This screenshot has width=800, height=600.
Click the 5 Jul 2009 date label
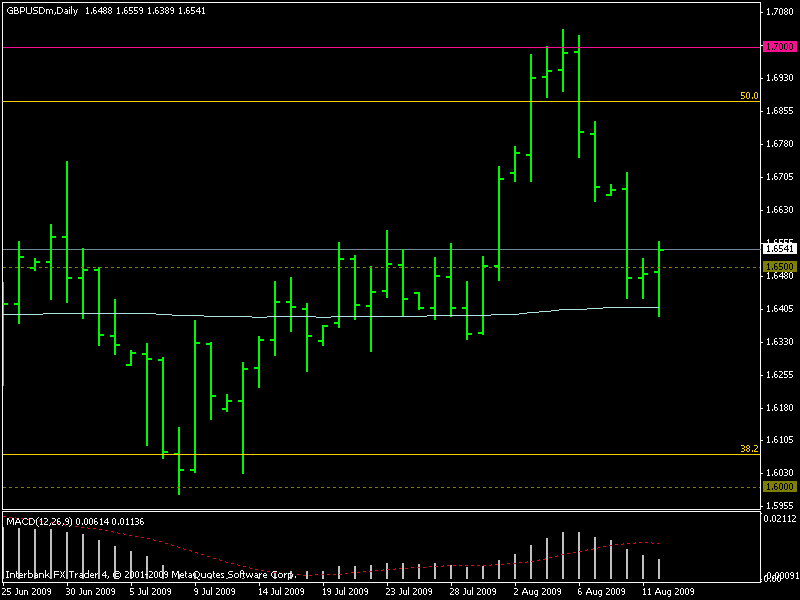pyautogui.click(x=150, y=591)
